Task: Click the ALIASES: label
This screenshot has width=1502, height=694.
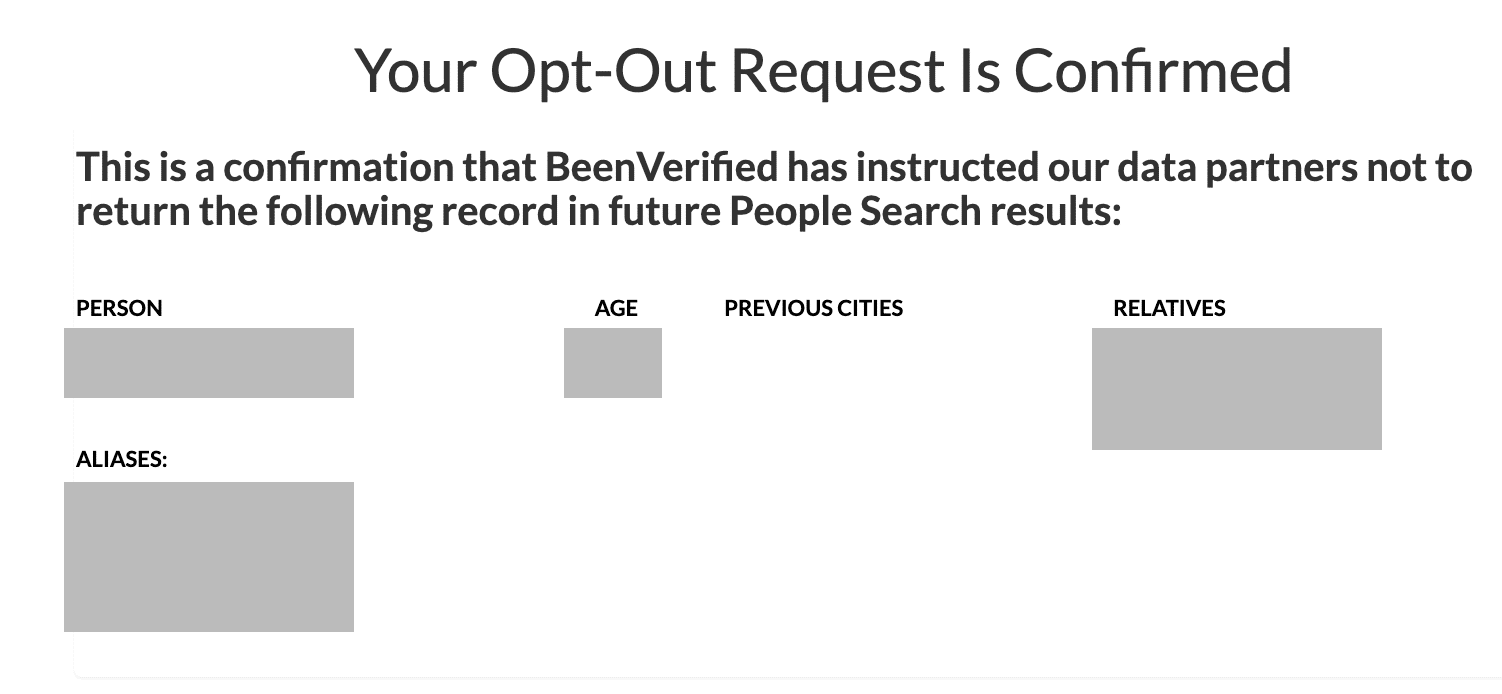Action: [x=122, y=459]
